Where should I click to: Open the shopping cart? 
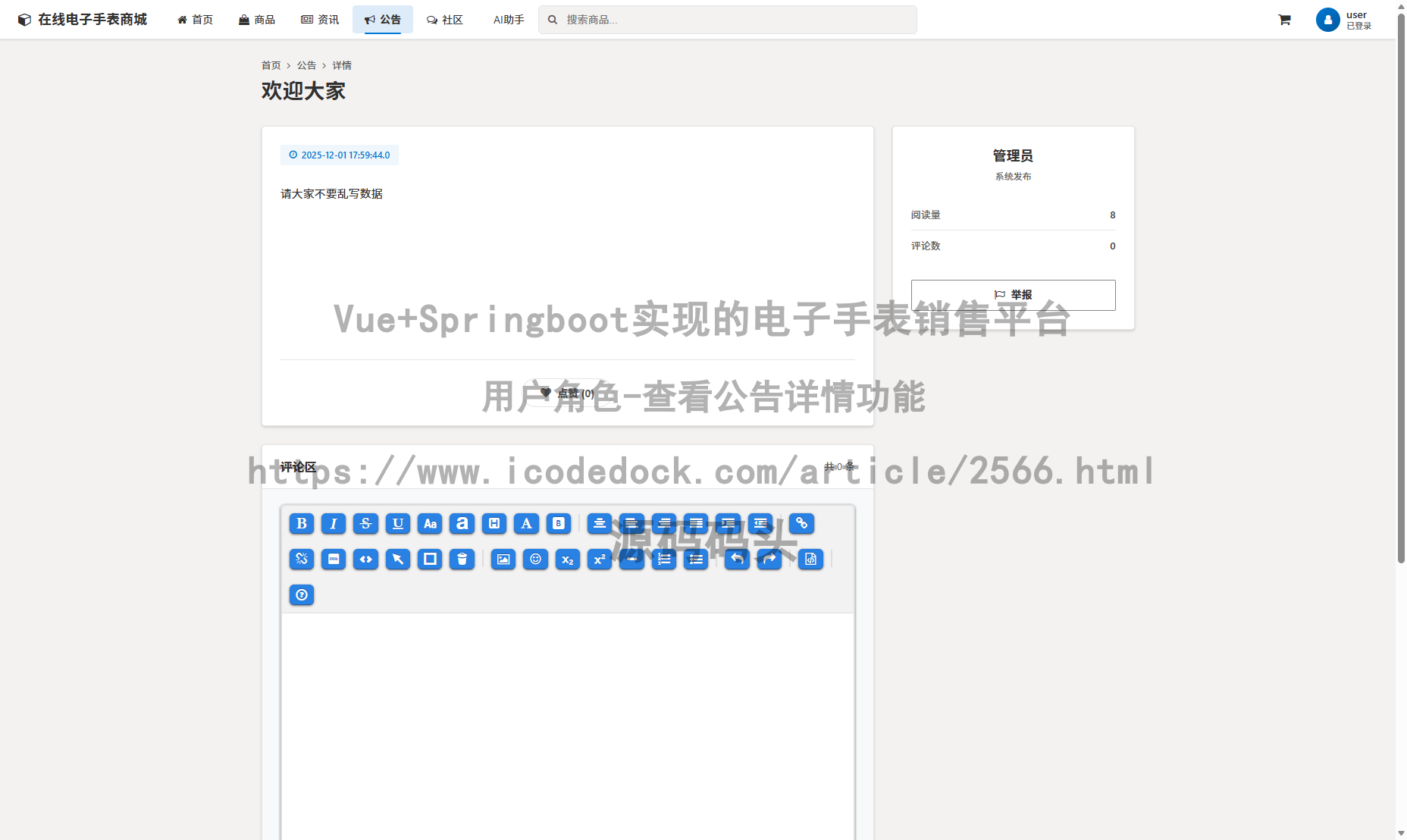coord(1284,20)
